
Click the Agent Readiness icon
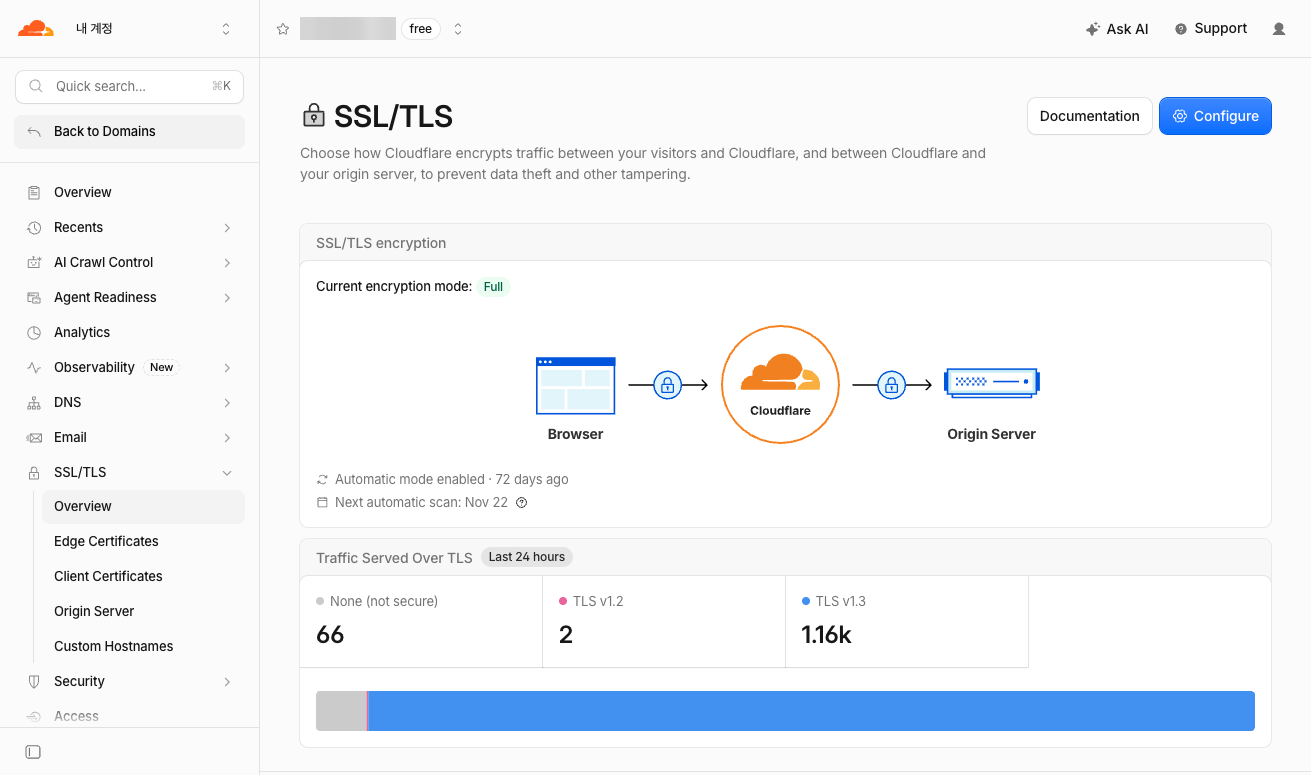[34, 297]
